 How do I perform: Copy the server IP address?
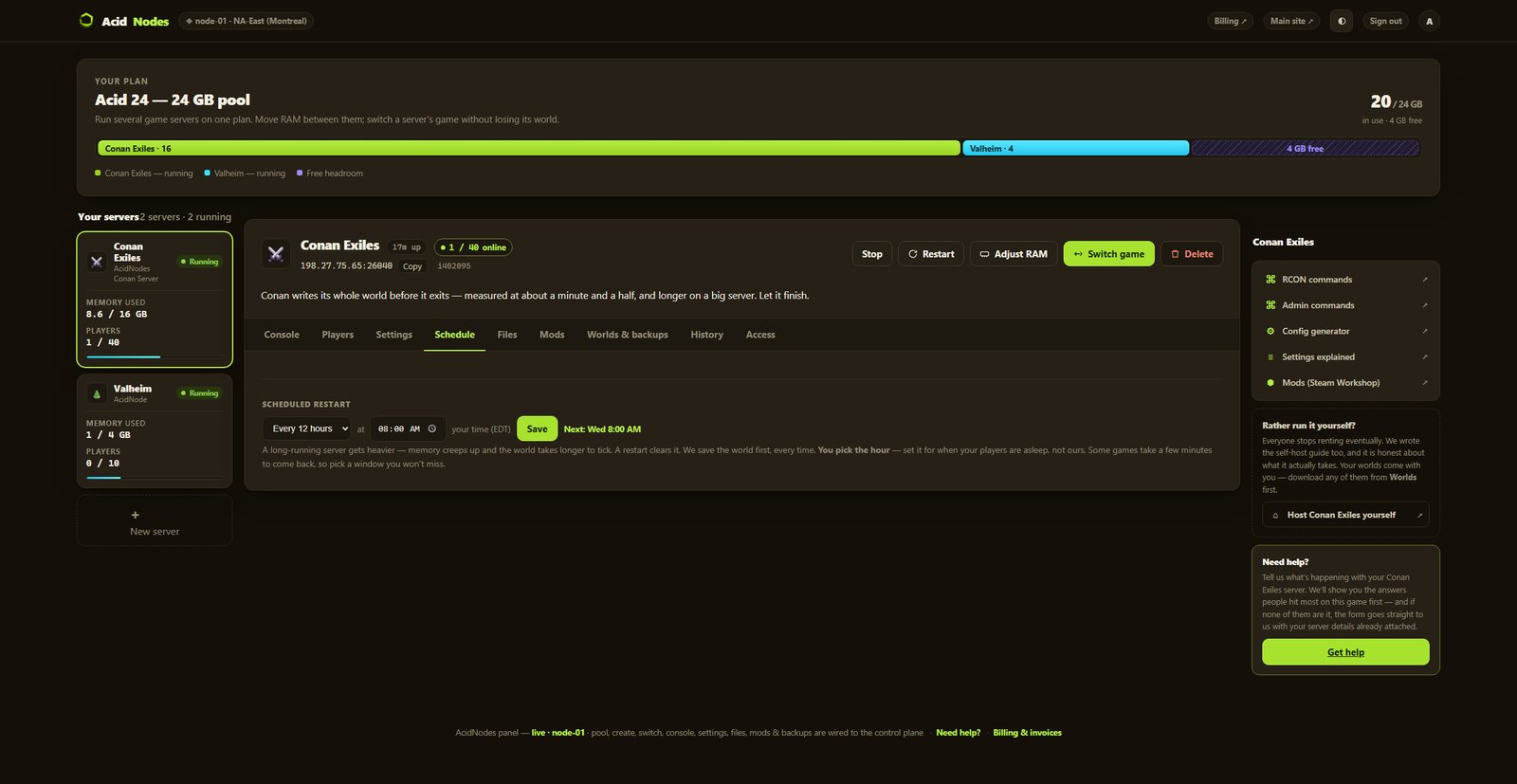coord(412,266)
